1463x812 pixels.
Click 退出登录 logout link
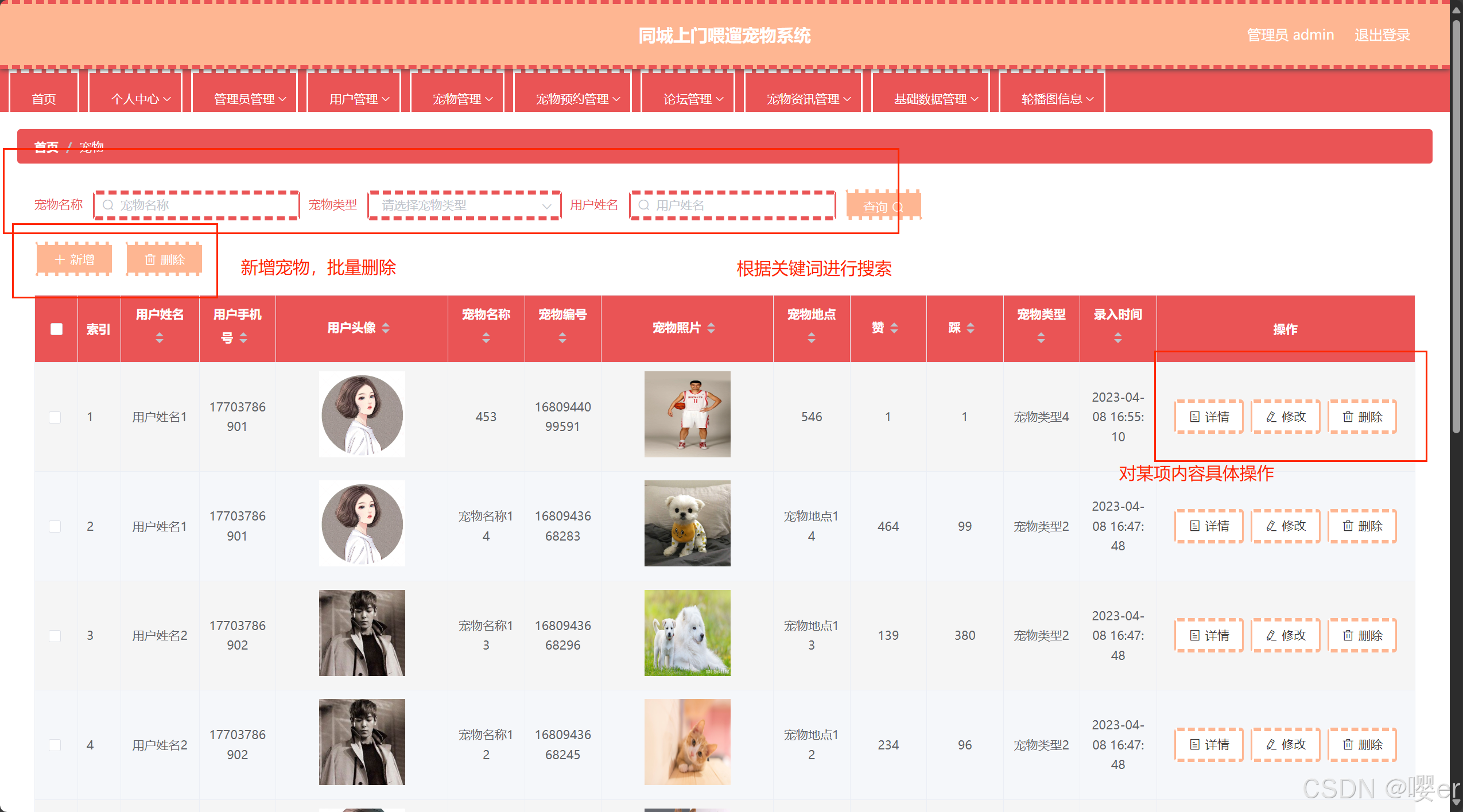[1381, 35]
